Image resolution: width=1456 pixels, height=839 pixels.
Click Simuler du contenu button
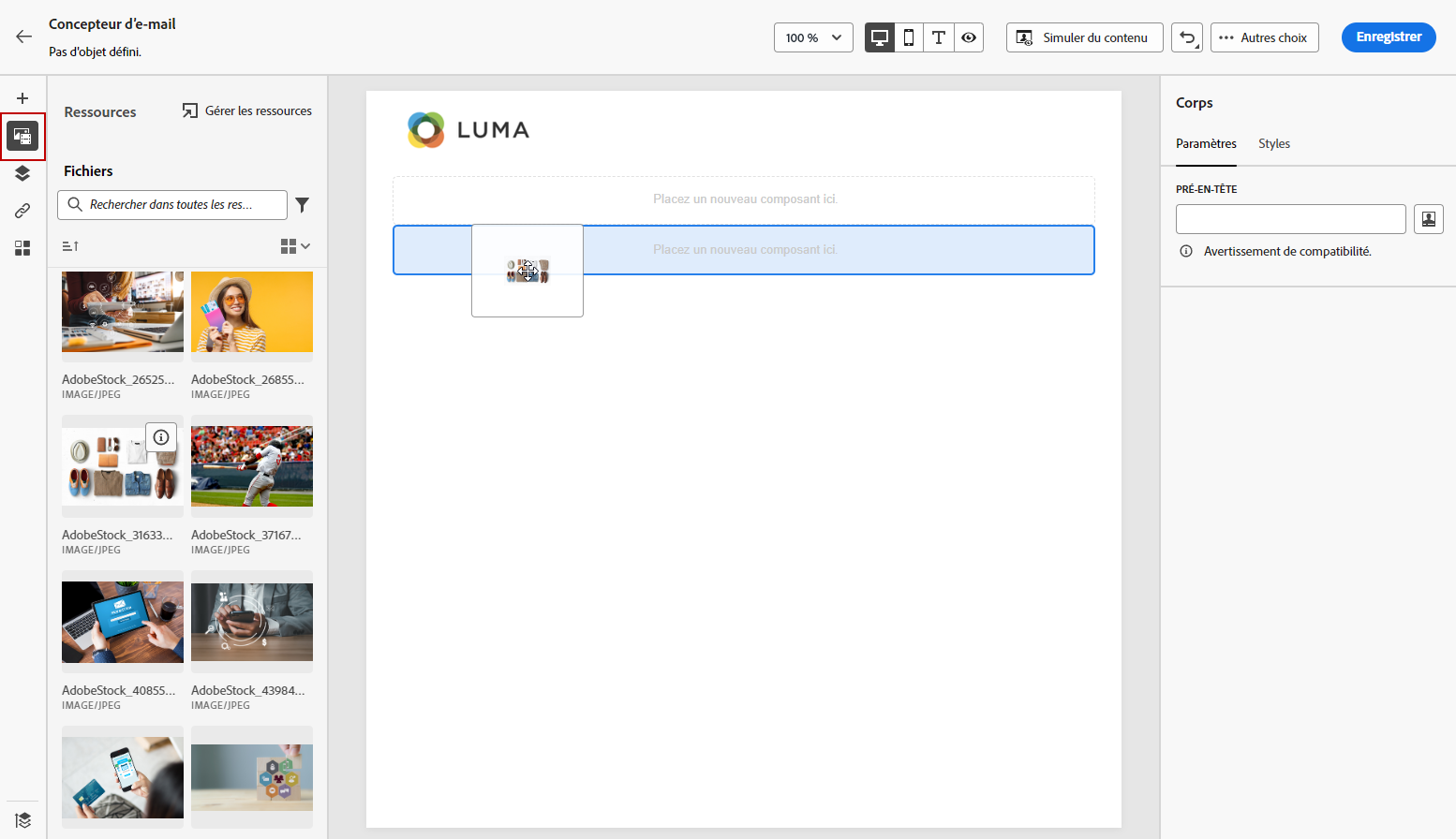pyautogui.click(x=1084, y=37)
